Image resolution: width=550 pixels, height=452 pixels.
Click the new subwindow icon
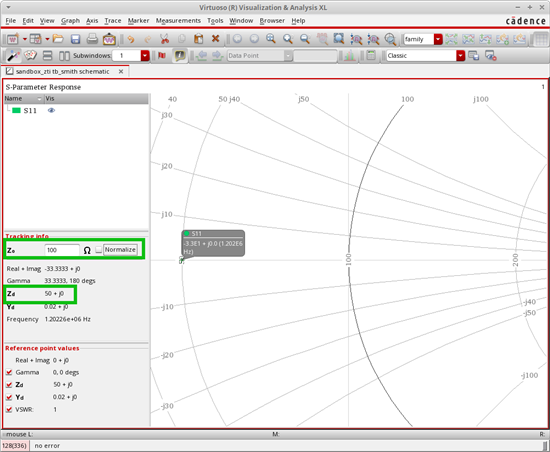[35, 39]
